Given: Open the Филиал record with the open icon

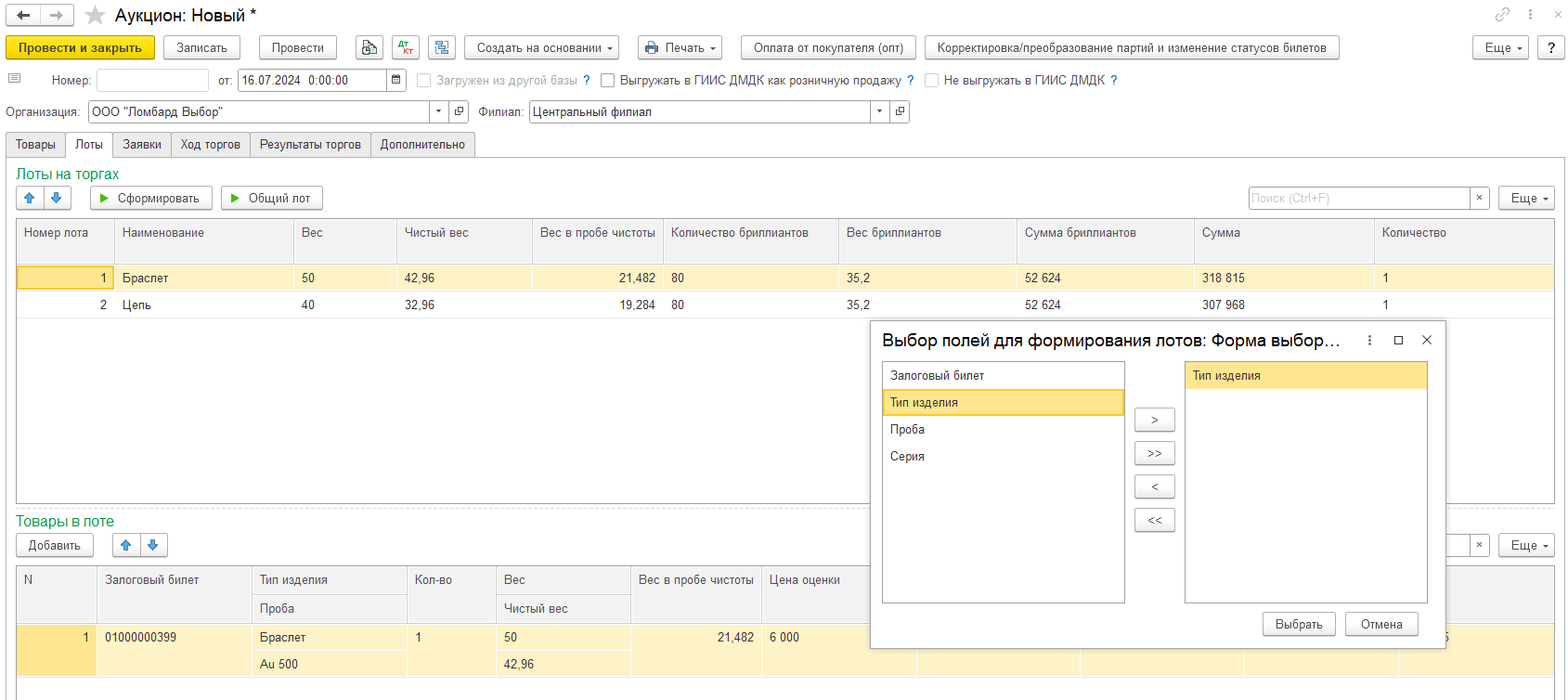Looking at the screenshot, I should (900, 111).
